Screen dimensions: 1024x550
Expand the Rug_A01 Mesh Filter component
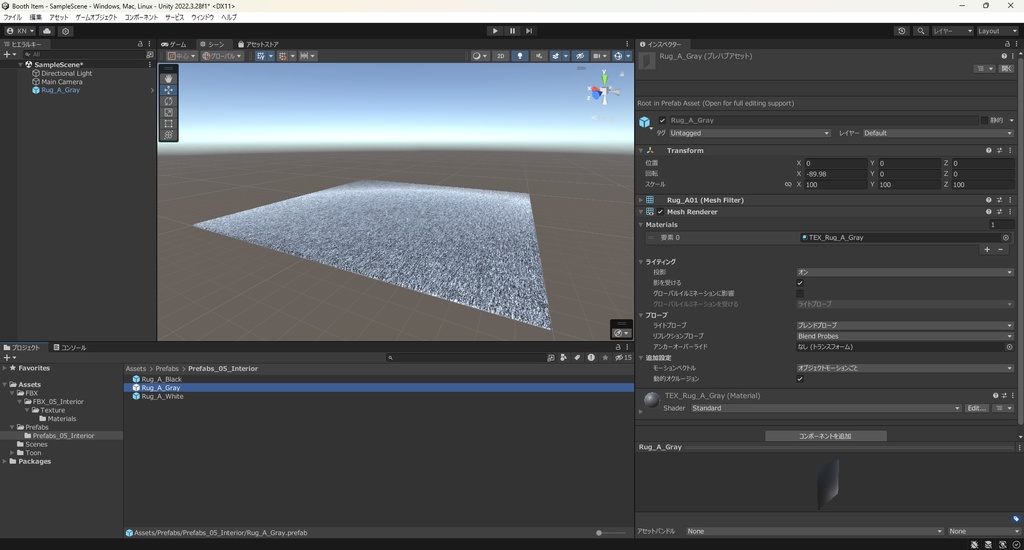641,200
